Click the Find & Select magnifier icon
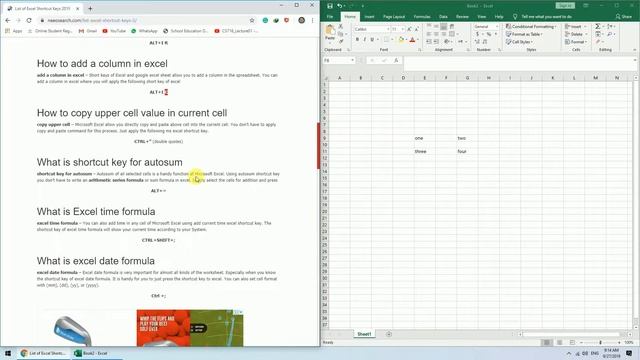Screen dimensions: 640x360 609,34
